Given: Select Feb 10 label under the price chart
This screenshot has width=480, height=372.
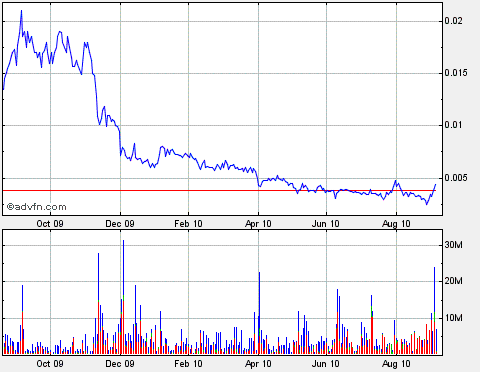Looking at the screenshot, I should [x=188, y=223].
